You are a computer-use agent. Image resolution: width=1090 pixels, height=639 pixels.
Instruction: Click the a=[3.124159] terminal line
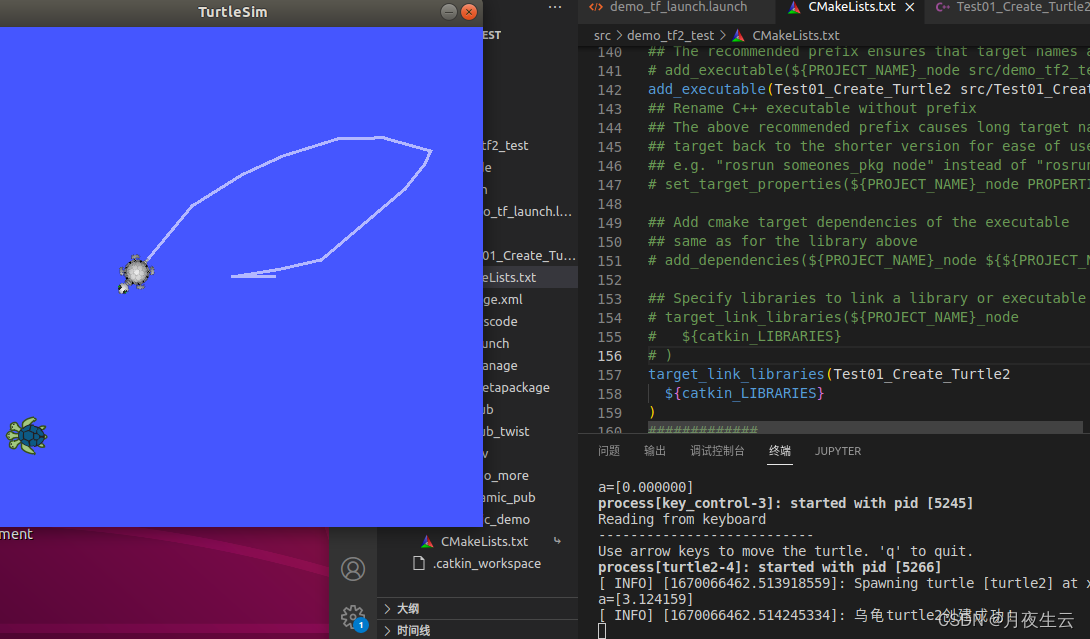(x=645, y=599)
